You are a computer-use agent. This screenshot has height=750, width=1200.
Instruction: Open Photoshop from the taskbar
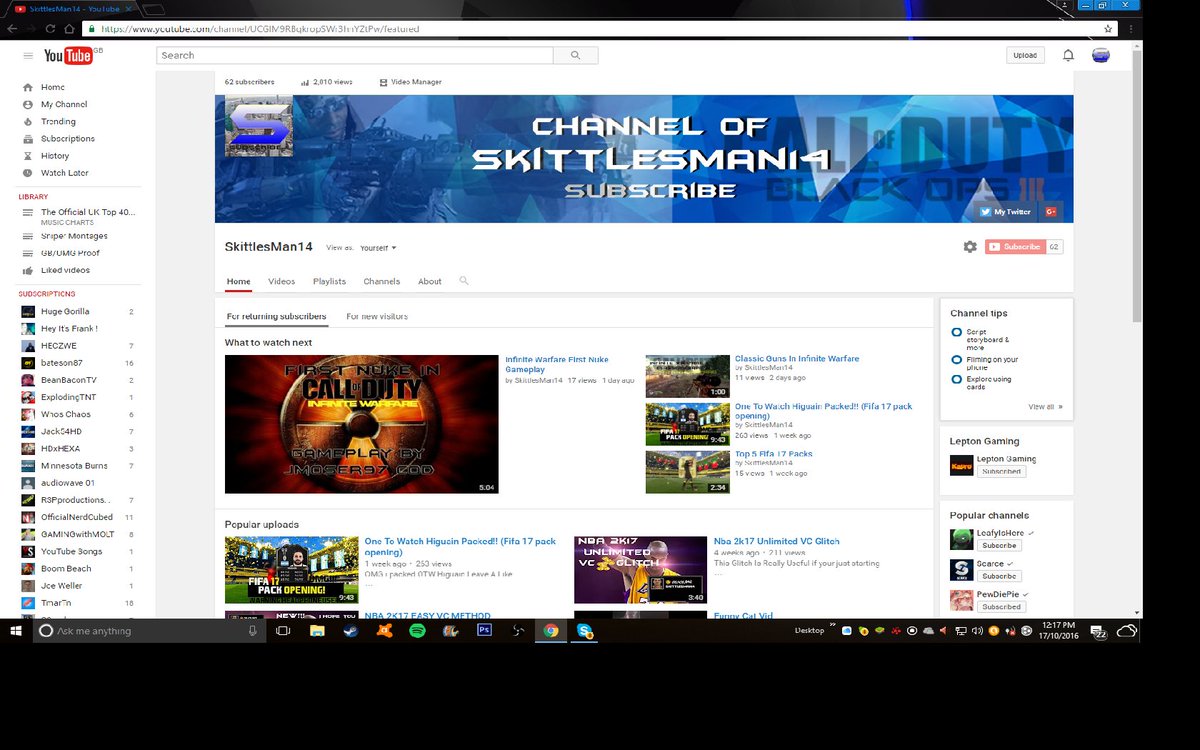tap(485, 631)
